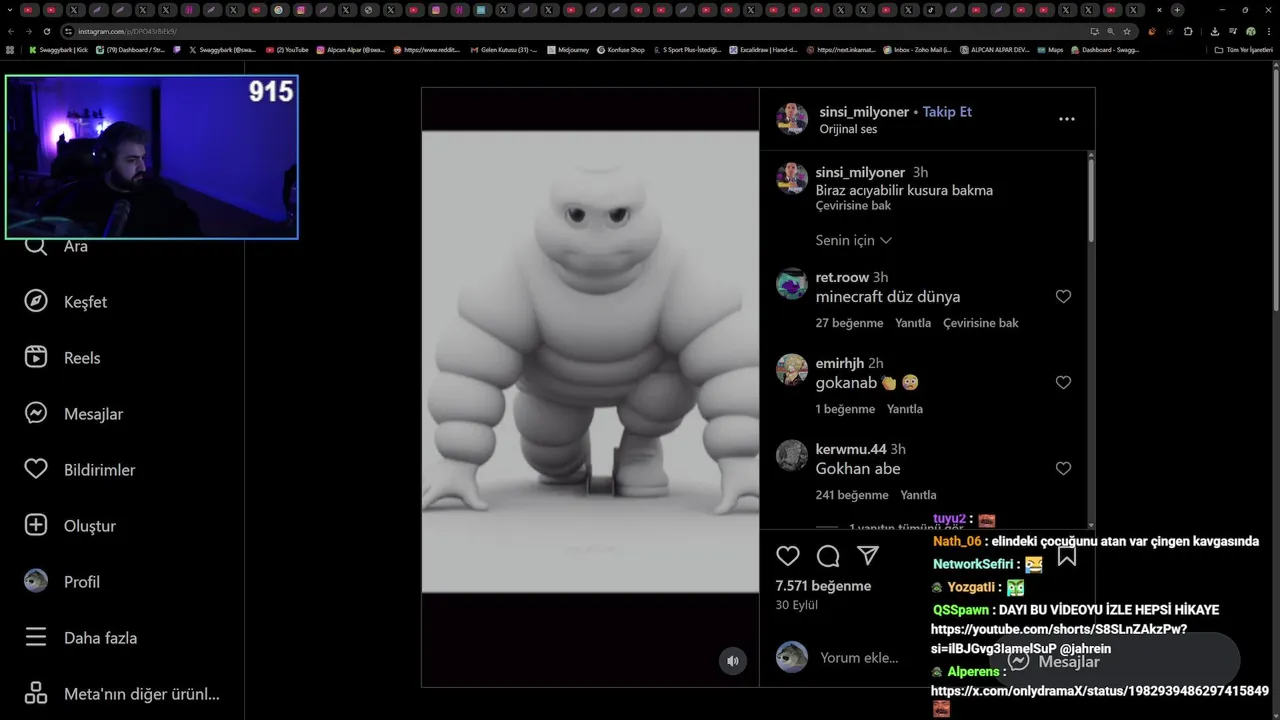This screenshot has height=720, width=1280.
Task: Open Meta'nın diğer ürünleri menu
Action: pos(122,694)
